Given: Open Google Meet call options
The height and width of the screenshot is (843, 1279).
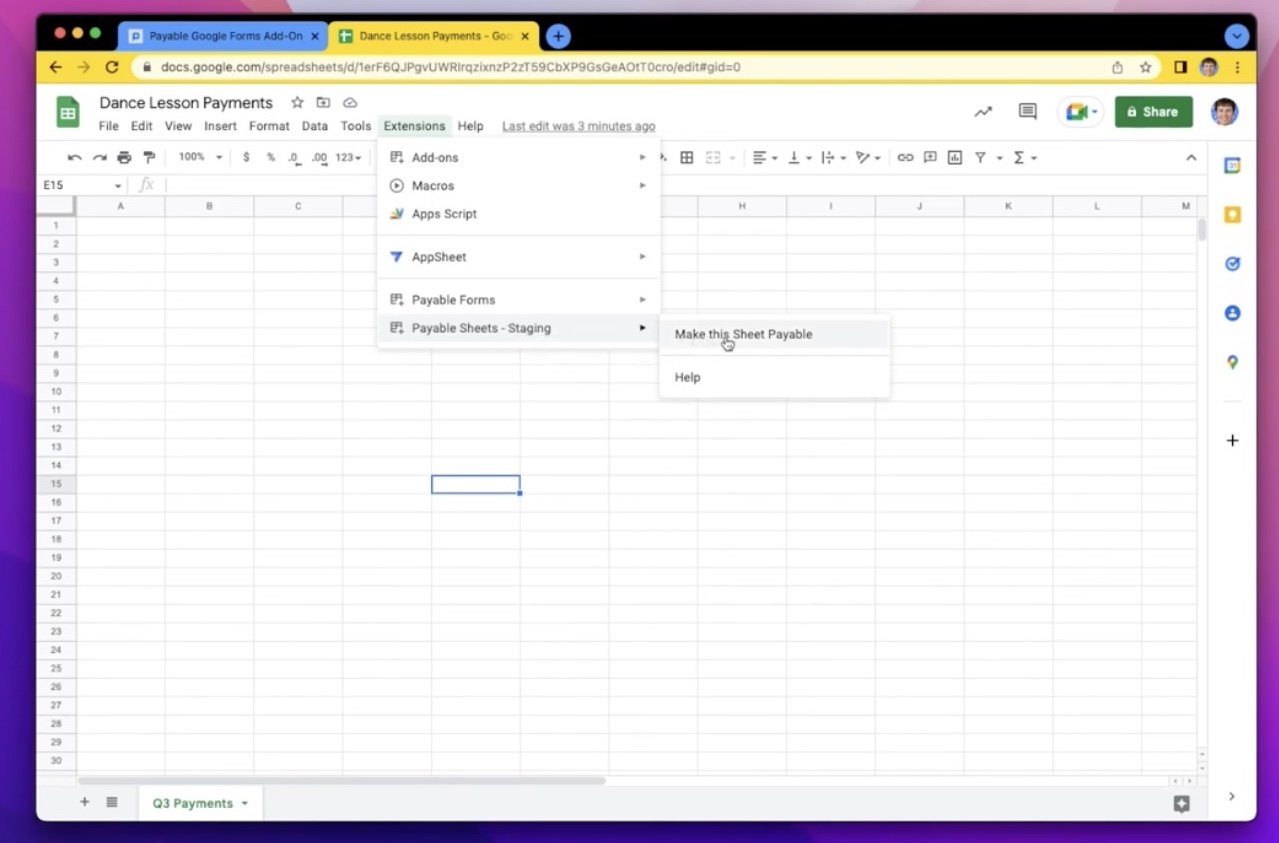Looking at the screenshot, I should pyautogui.click(x=1079, y=111).
